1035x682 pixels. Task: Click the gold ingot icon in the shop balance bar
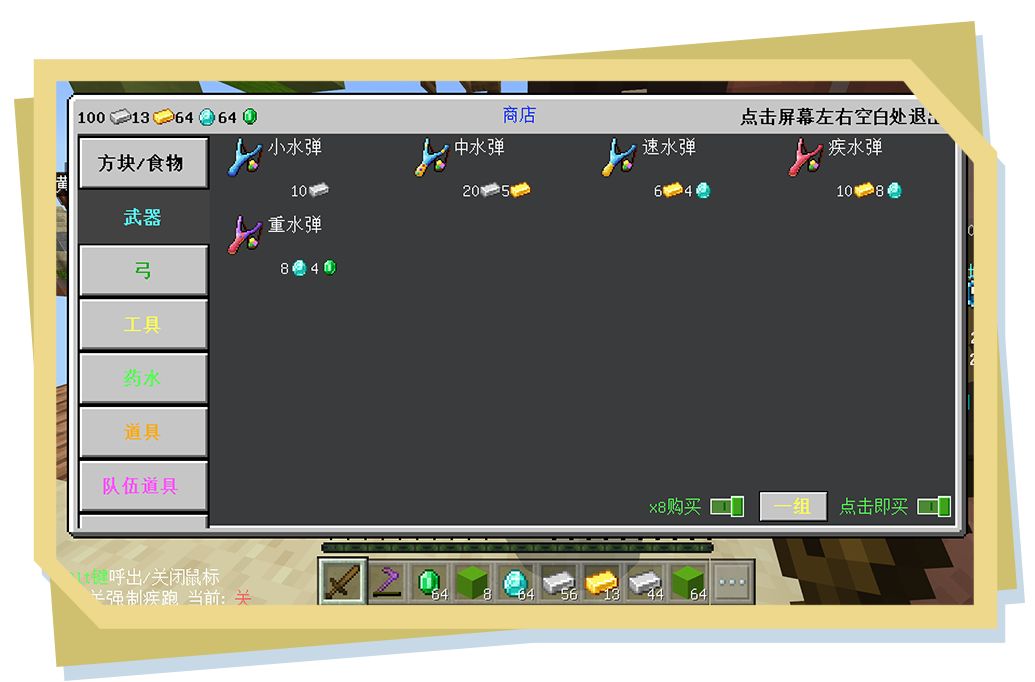coord(163,117)
